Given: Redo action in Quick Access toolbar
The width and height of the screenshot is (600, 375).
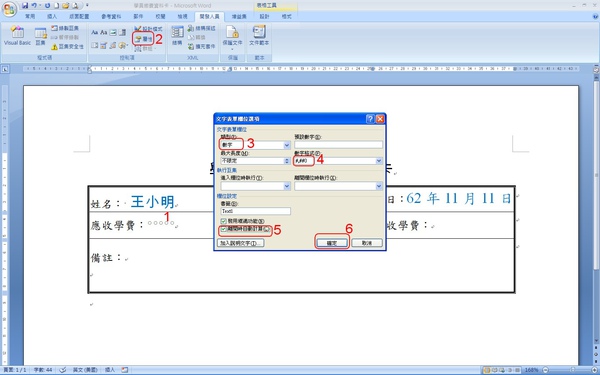Looking at the screenshot, I should tap(47, 5).
